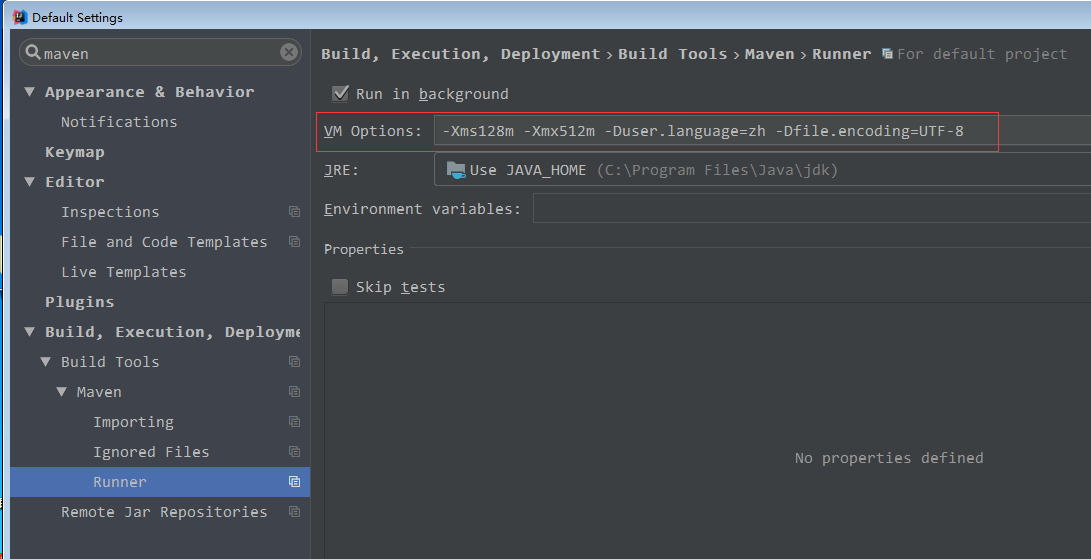This screenshot has height=559, width=1091.
Task: Click the maven search input field
Action: click(160, 53)
